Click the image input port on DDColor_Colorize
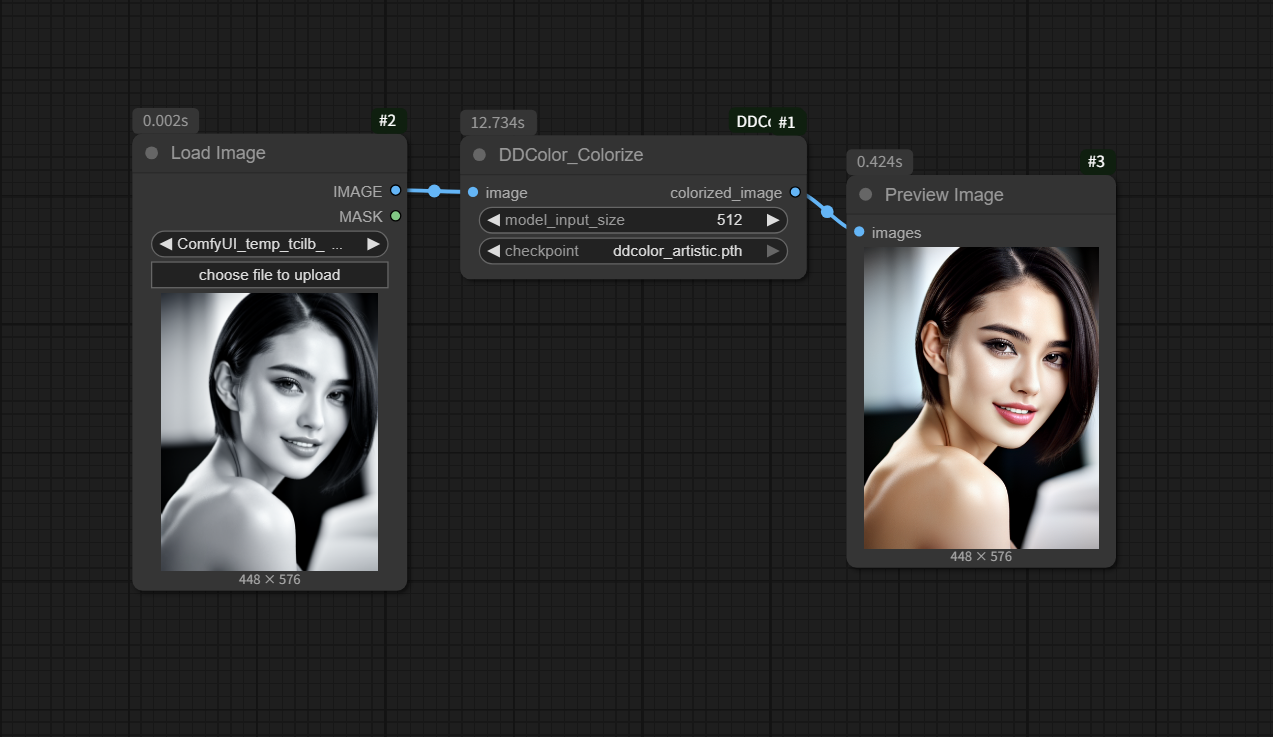This screenshot has width=1273, height=737. pyautogui.click(x=473, y=192)
